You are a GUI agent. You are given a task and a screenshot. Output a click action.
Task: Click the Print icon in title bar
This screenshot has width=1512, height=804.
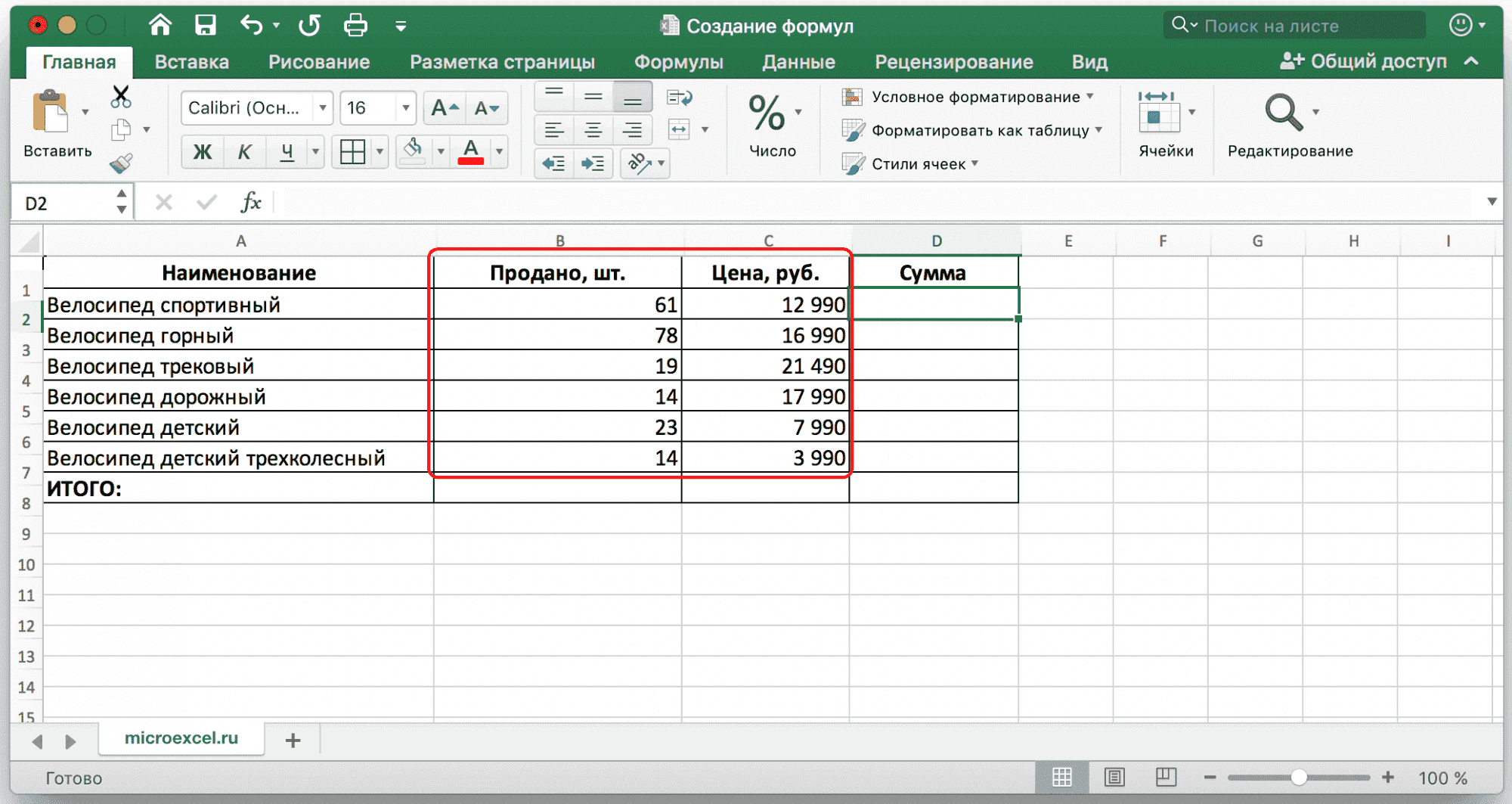point(355,26)
